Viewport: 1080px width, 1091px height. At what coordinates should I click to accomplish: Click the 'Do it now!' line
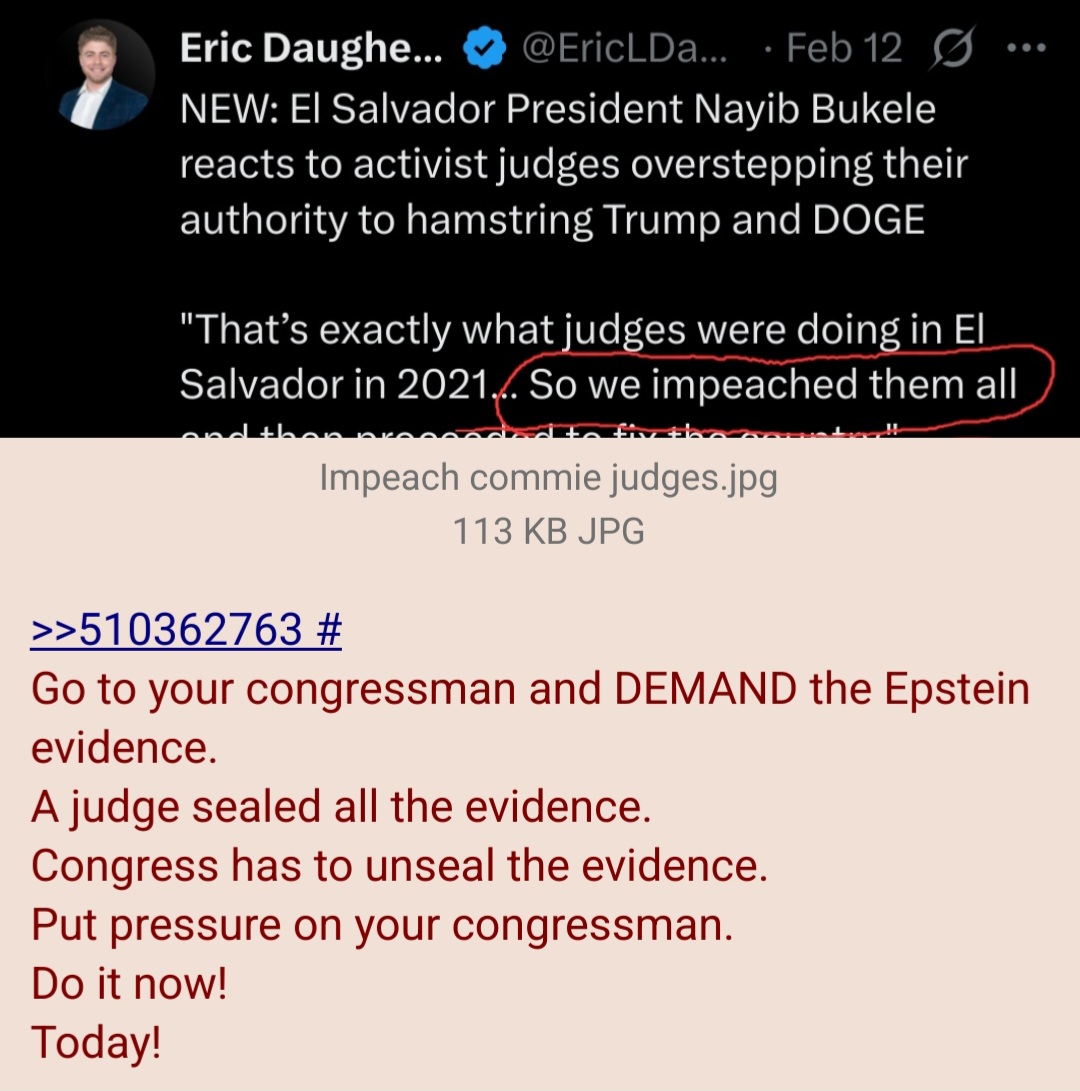[x=129, y=984]
